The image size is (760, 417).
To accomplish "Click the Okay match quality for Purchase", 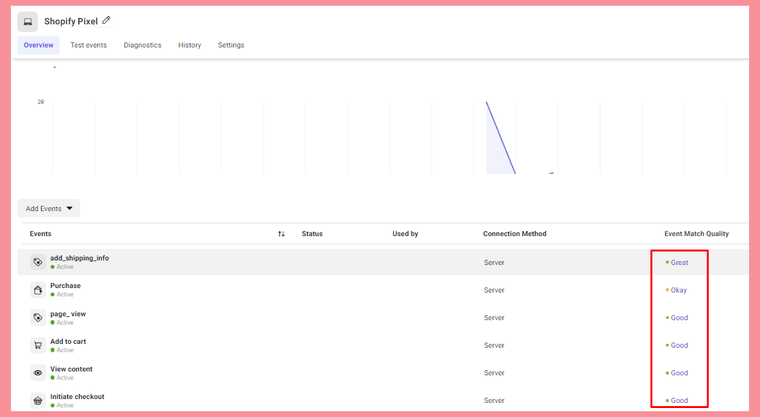I will point(678,290).
